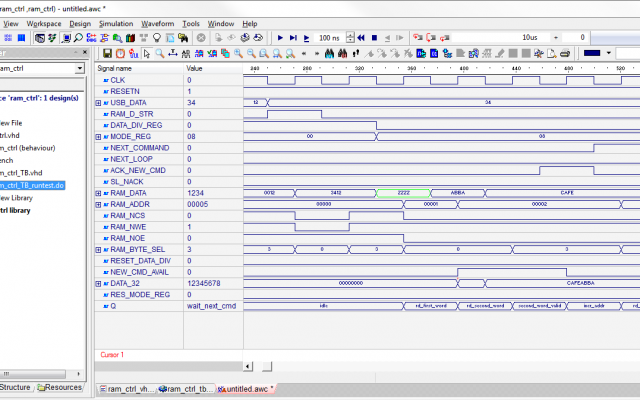Switch to the untitled.awc tab
The height and width of the screenshot is (400, 640).
point(246,389)
